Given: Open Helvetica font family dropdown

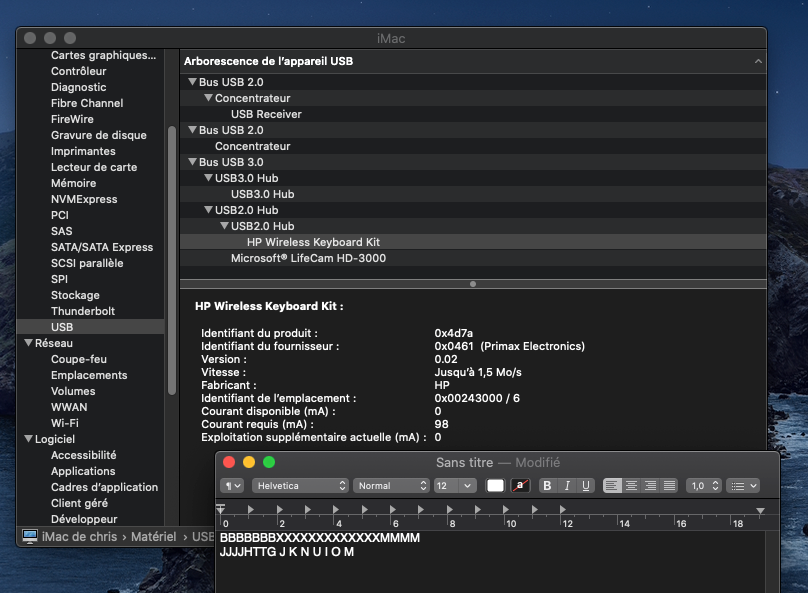Looking at the screenshot, I should click(x=300, y=486).
